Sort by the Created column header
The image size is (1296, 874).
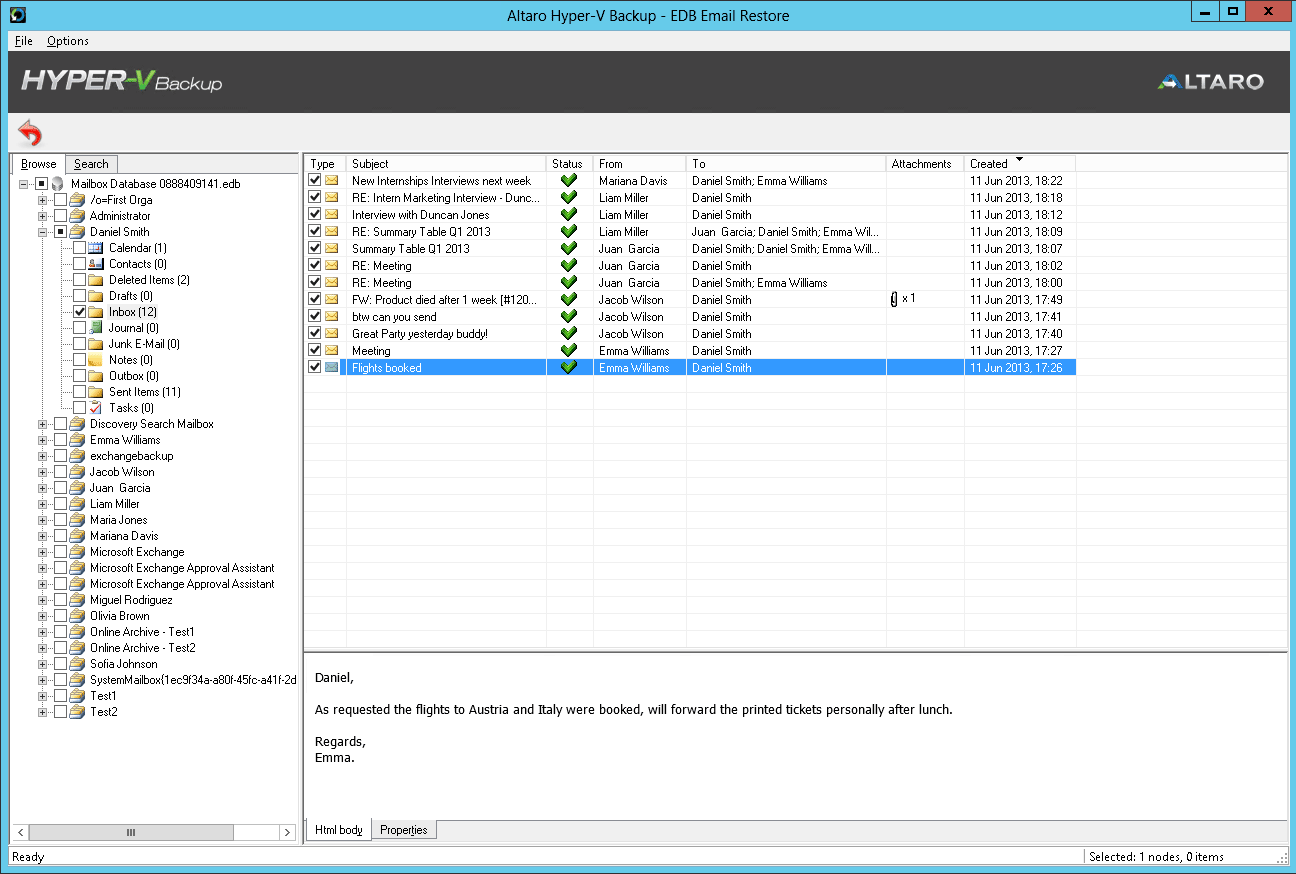(x=1020, y=163)
